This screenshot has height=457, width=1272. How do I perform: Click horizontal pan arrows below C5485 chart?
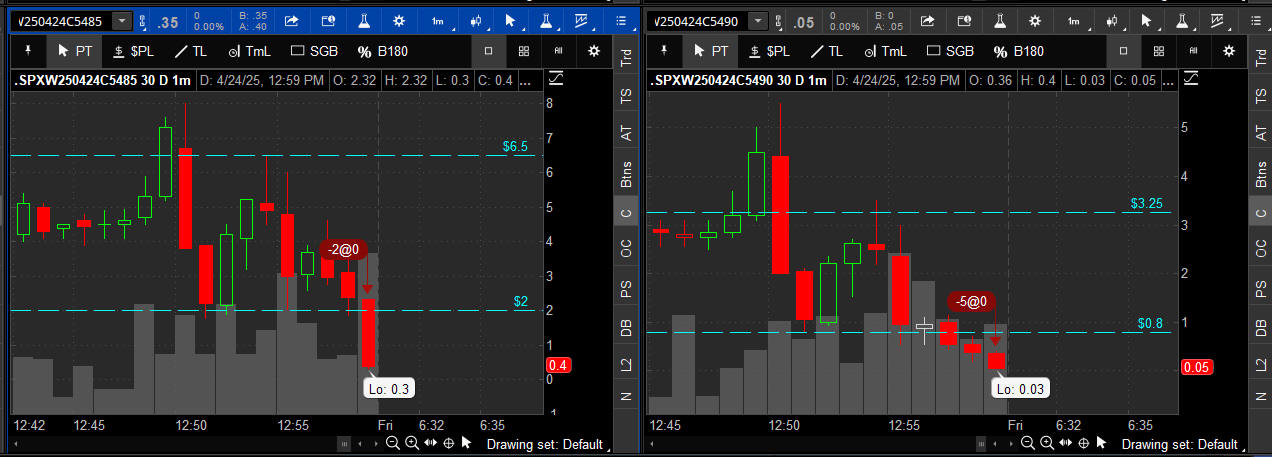tap(430, 443)
